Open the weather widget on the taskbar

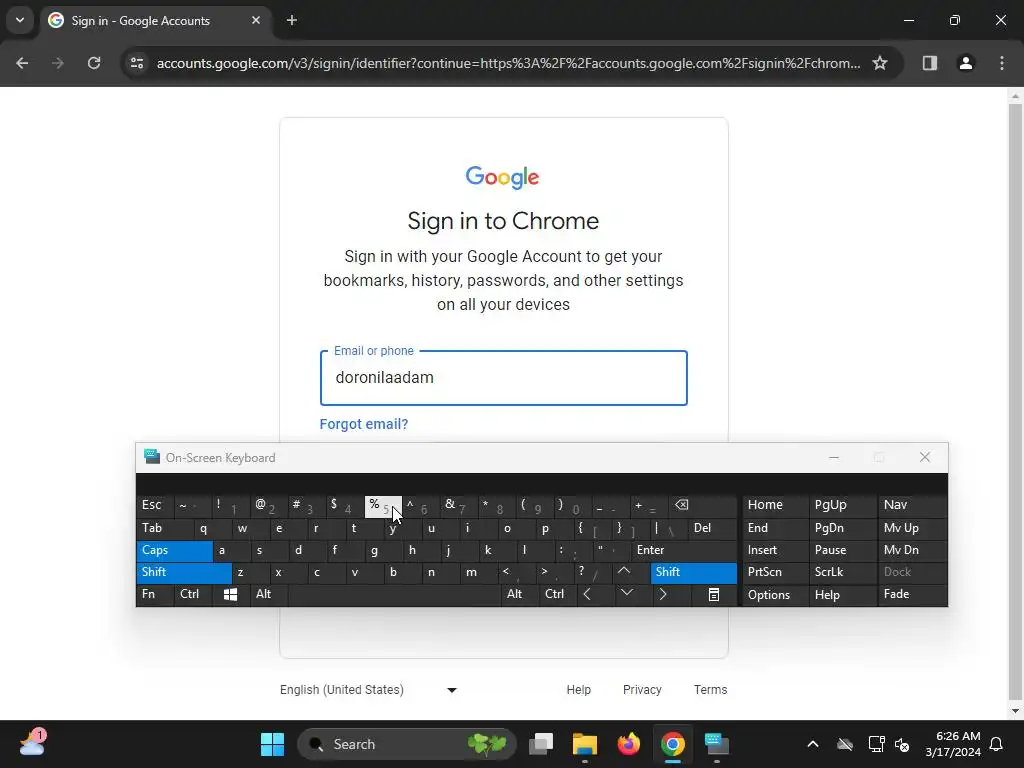pos(33,743)
